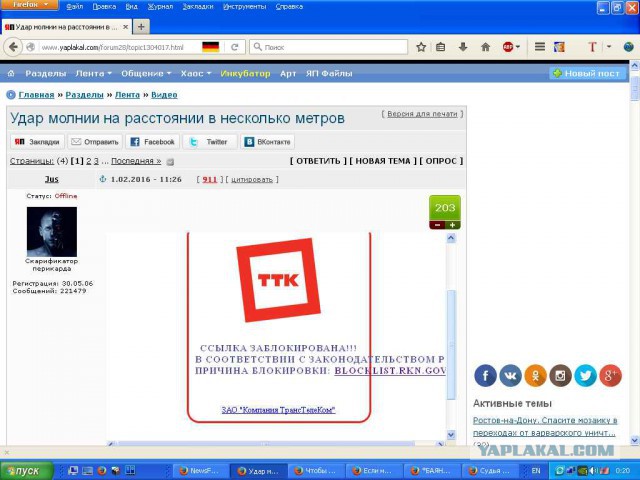Go to the Последняя » page link
This screenshot has height=480, width=640.
[136, 161]
